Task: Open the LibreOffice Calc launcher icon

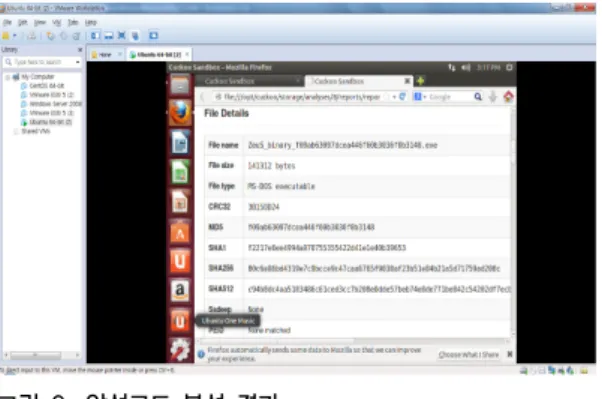Action: coord(180,172)
